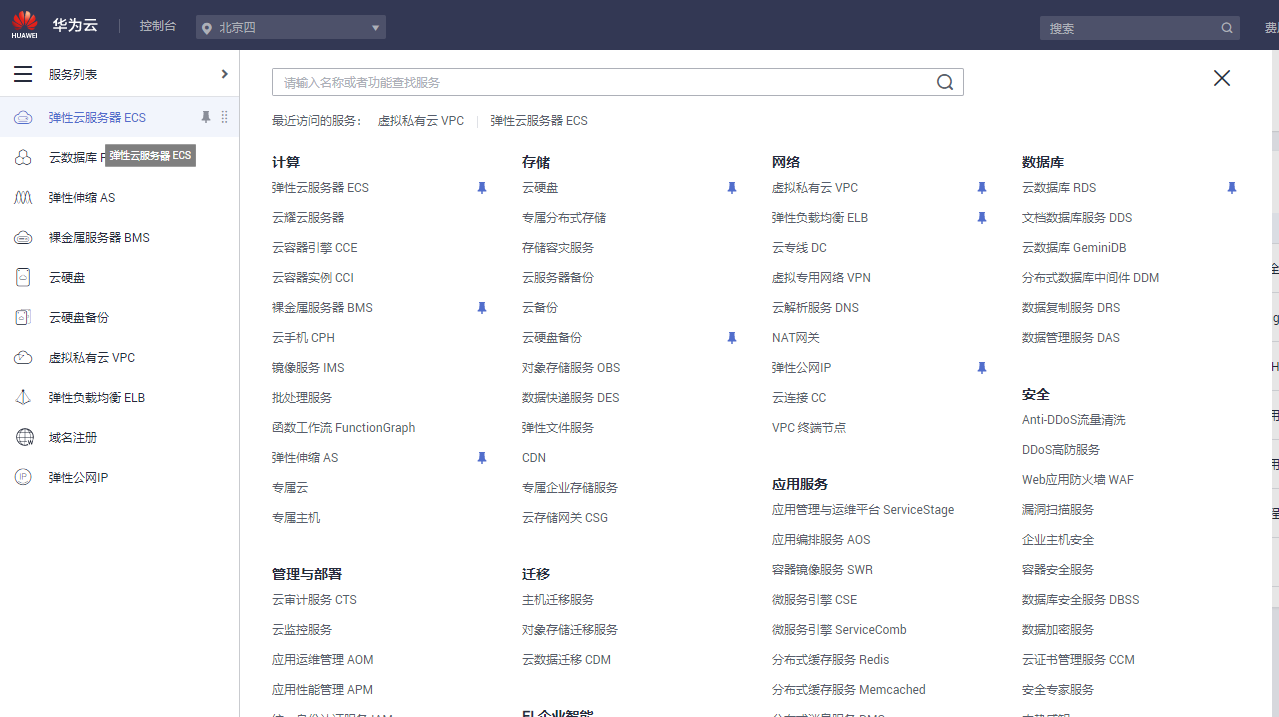Select 裸金属服务器 BMS in the sidebar
Screen dimensions: 1279x717
tap(99, 238)
